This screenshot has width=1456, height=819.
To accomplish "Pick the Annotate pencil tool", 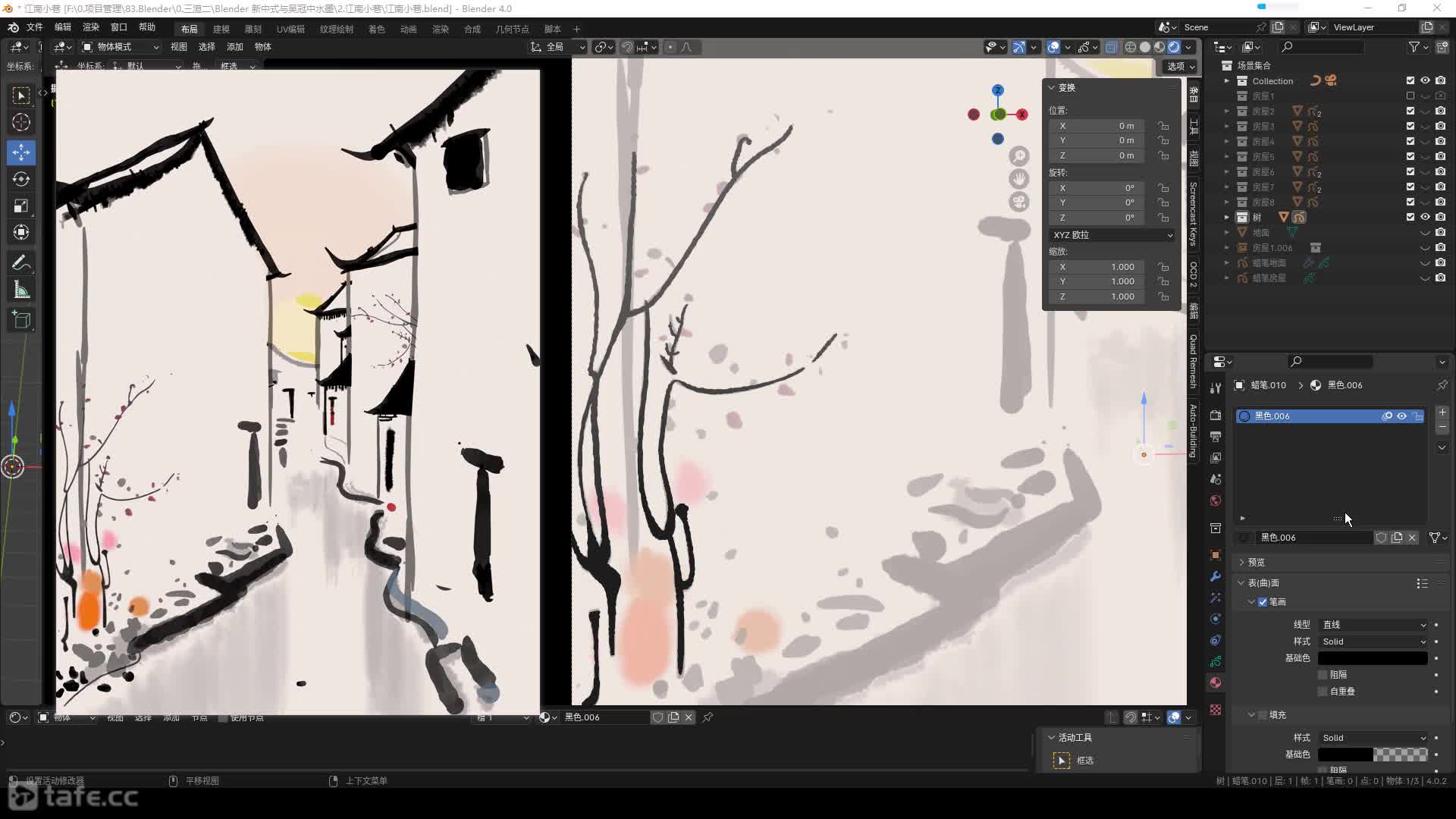I will point(21,263).
